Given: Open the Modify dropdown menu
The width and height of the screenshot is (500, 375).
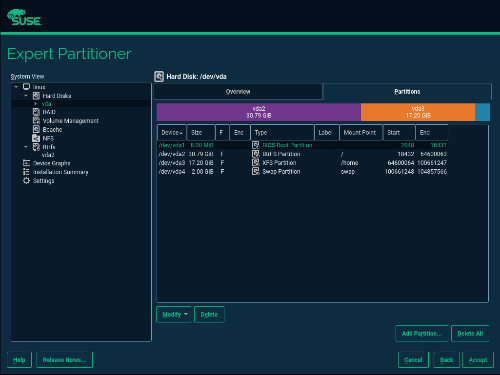Looking at the screenshot, I should [x=174, y=314].
